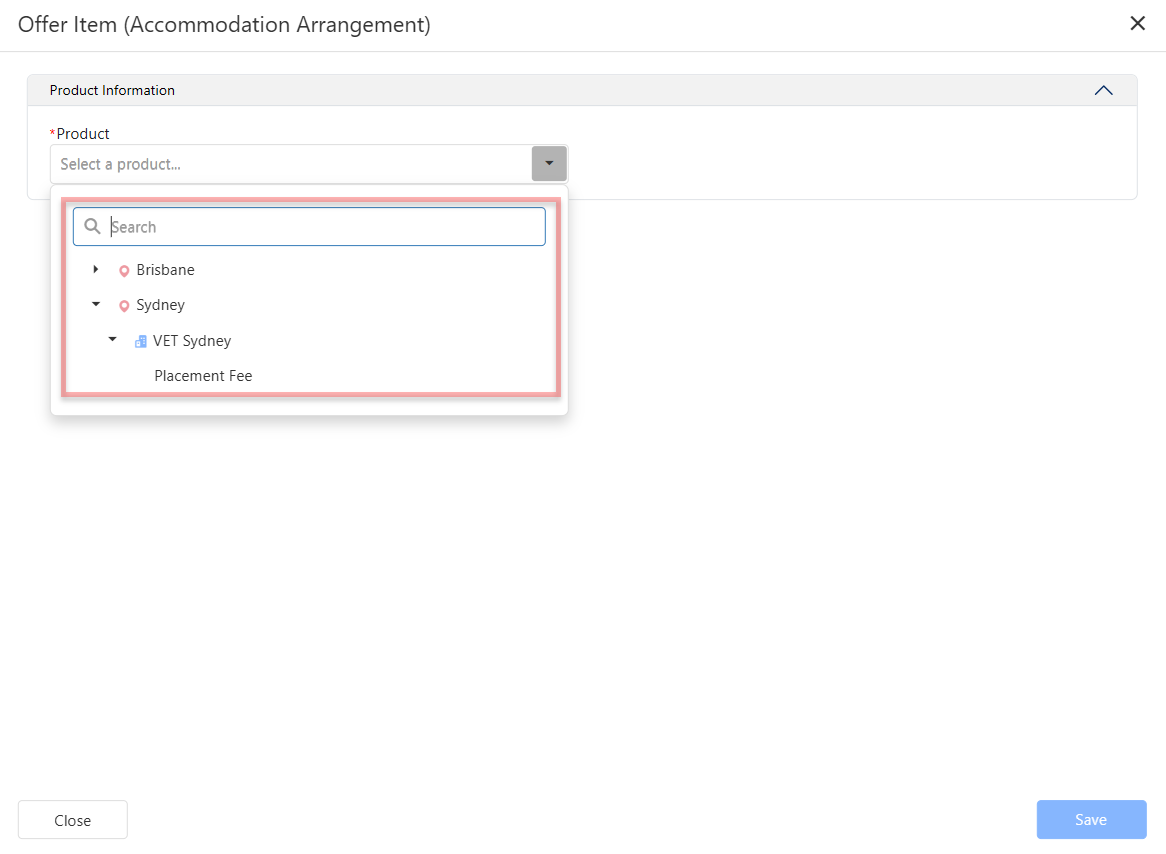Collapse the Sydney tree node arrow
Image resolution: width=1166 pixels, height=854 pixels.
tap(96, 305)
